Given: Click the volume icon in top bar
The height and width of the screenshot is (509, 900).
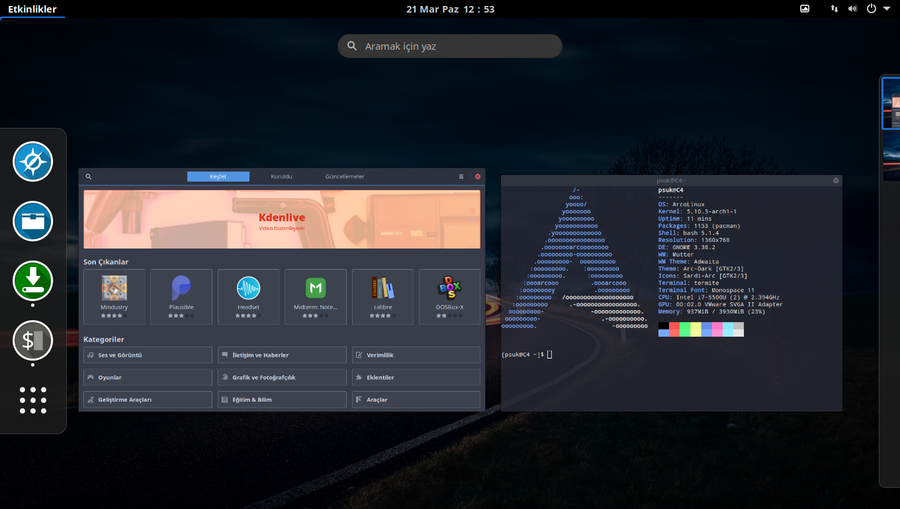Looking at the screenshot, I should tap(853, 9).
